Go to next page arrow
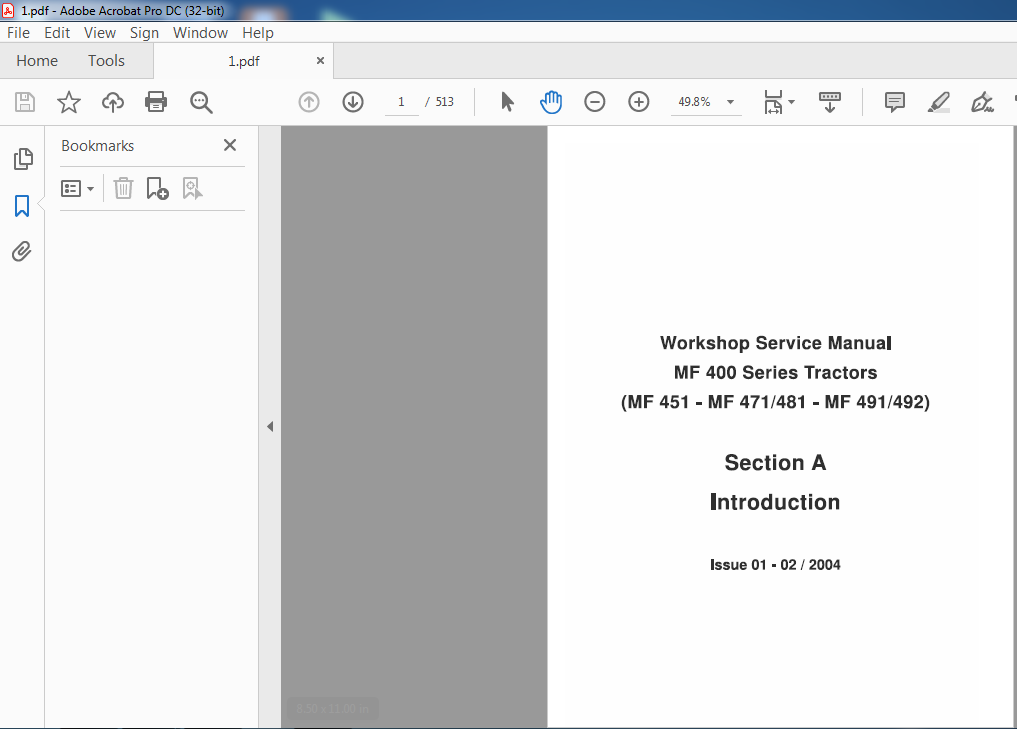 (353, 102)
